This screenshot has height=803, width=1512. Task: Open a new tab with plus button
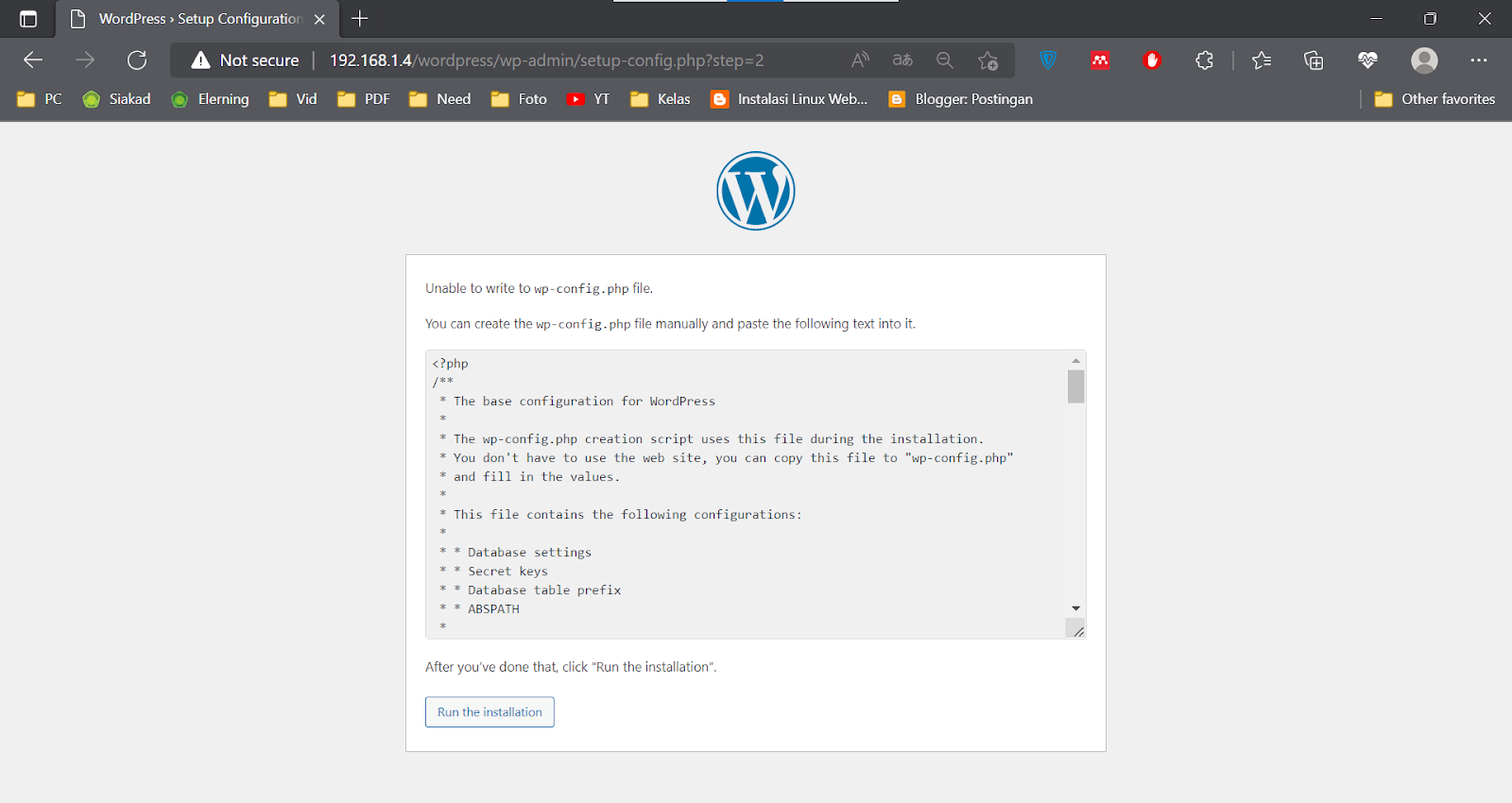(360, 19)
